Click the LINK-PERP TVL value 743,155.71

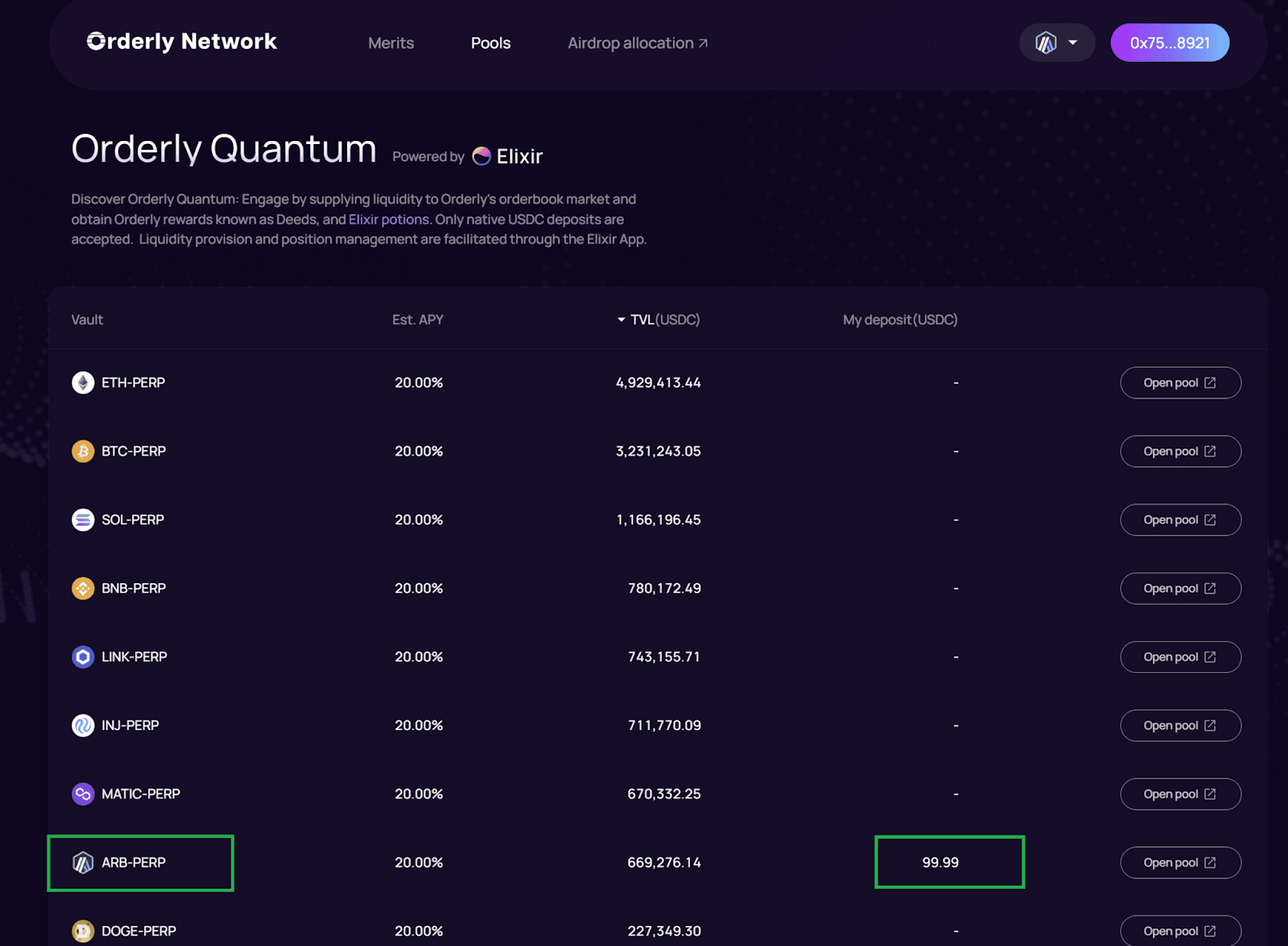pyautogui.click(x=664, y=657)
